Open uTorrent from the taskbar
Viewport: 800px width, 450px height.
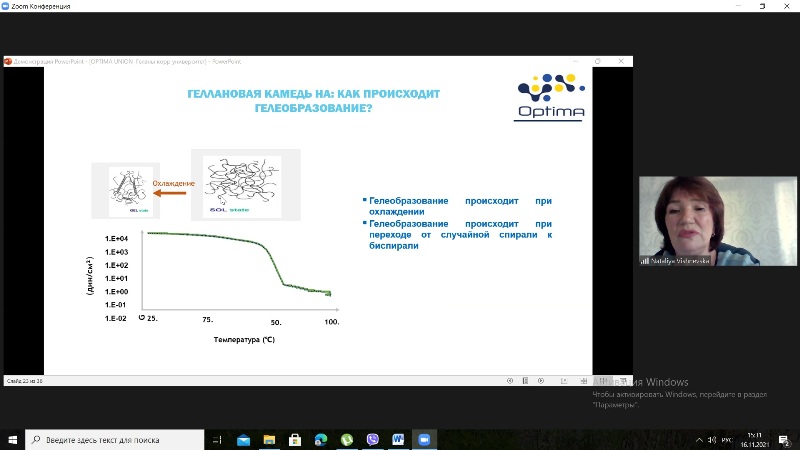pyautogui.click(x=347, y=440)
